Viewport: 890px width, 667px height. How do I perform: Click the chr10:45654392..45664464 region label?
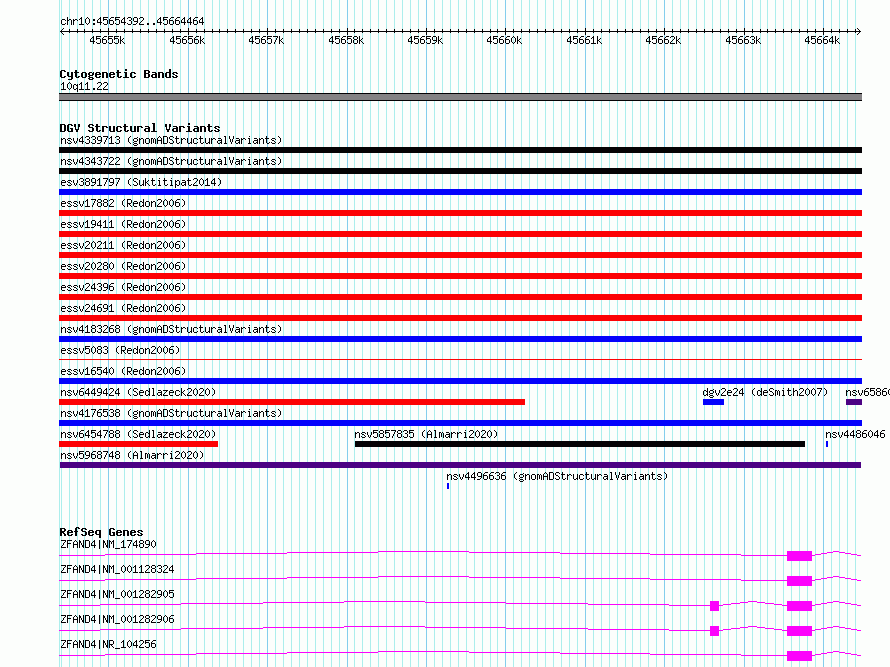[132, 22]
